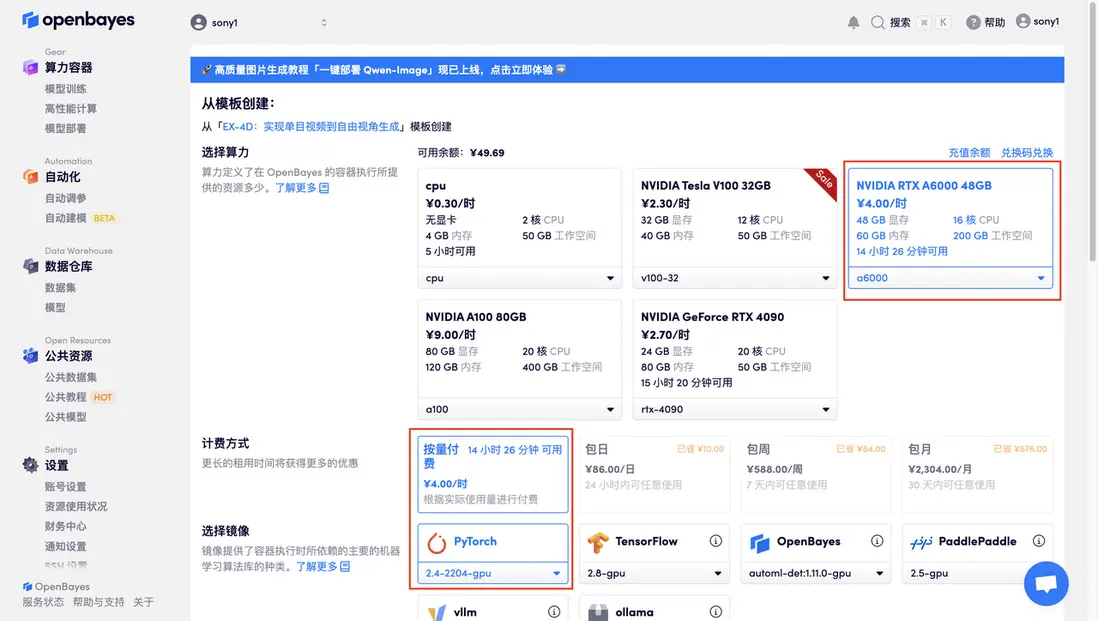Click the OpenBayes logo
This screenshot has height=621, width=1098.
tap(78, 20)
